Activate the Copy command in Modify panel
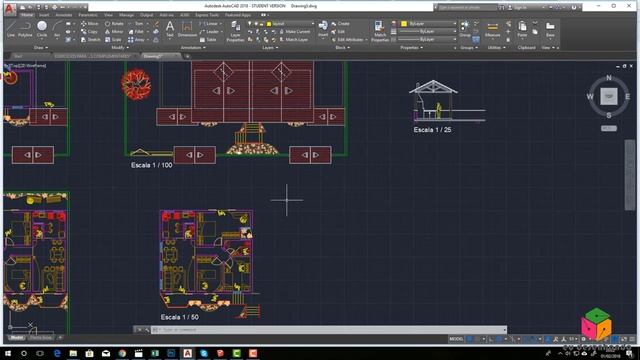Screen dimensions: 640x360 click(89, 31)
